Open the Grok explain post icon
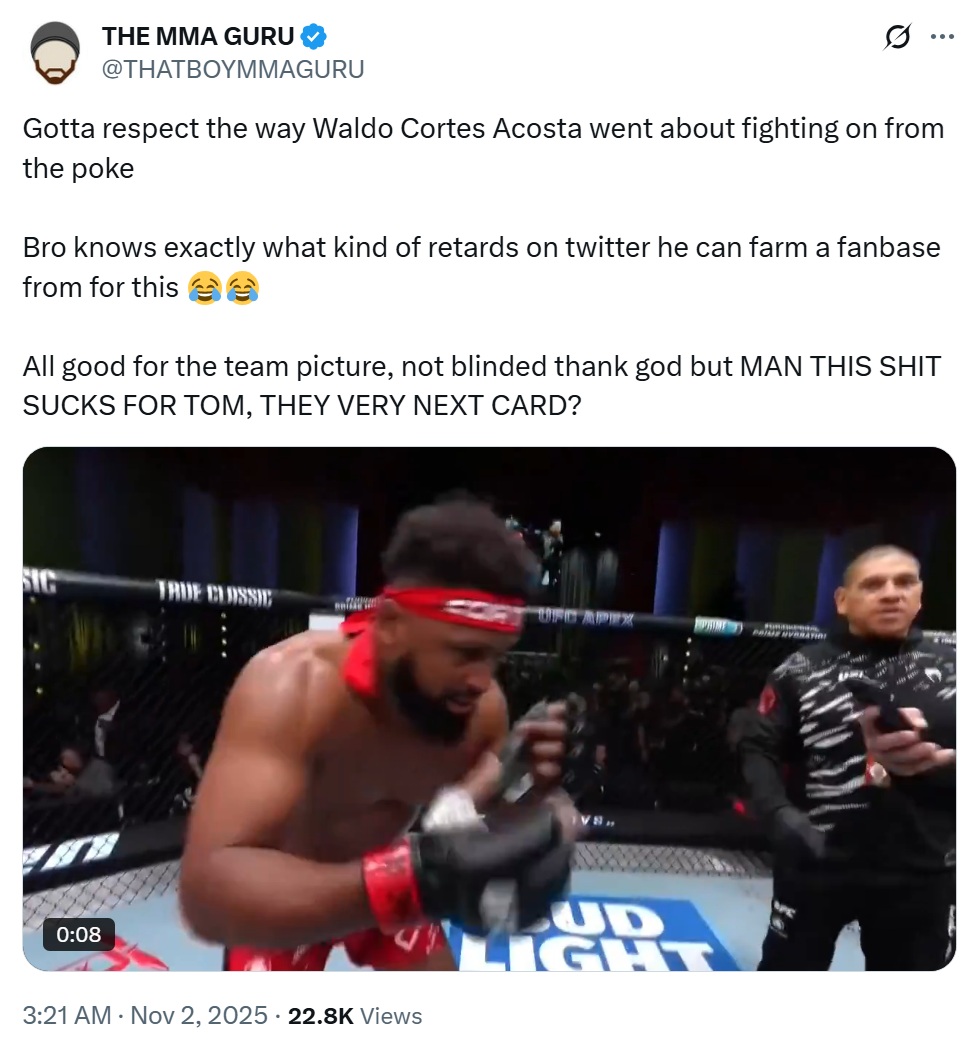976x1056 pixels. pos(898,37)
